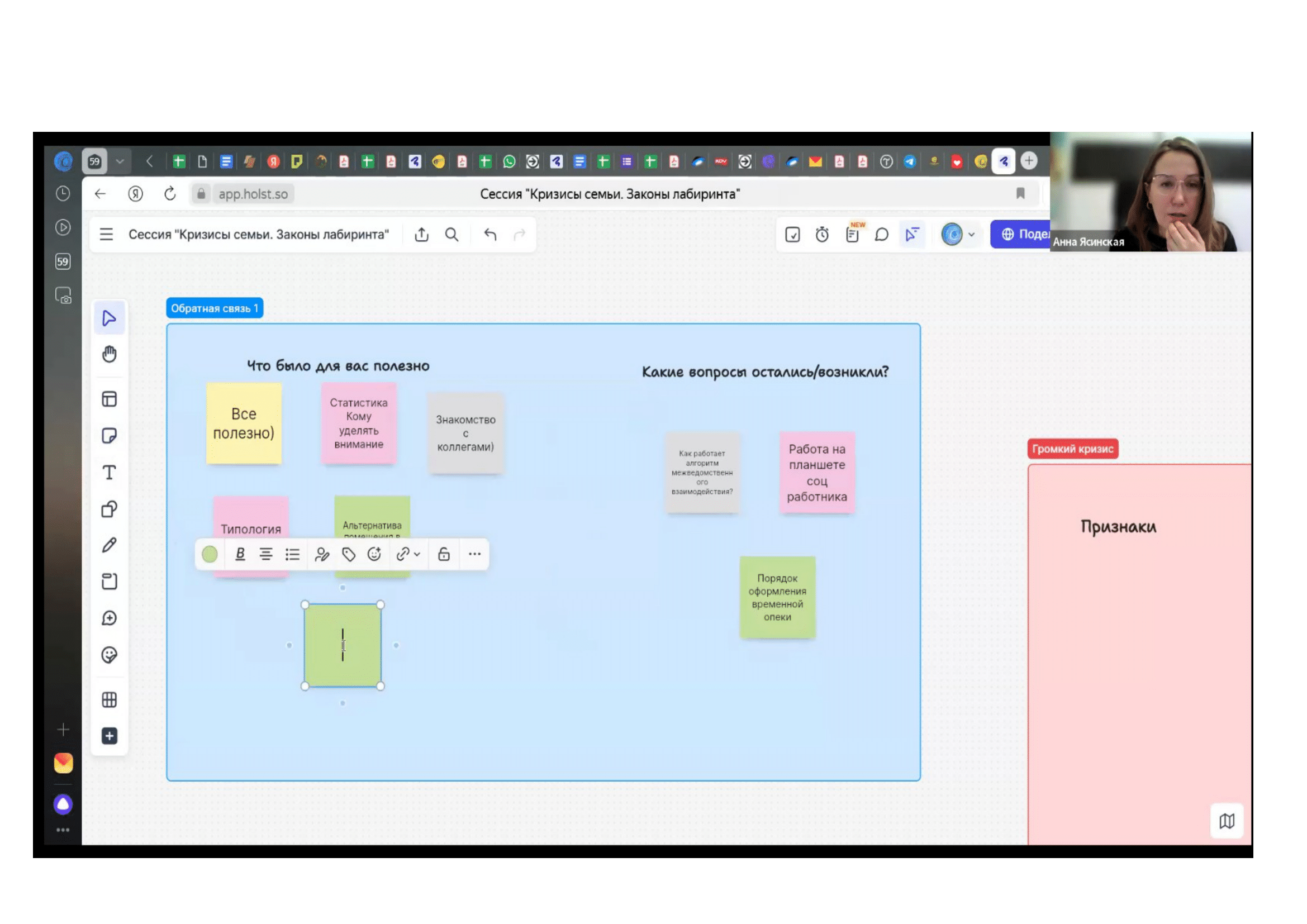
Task: Click the Undo arrow button
Action: click(489, 235)
